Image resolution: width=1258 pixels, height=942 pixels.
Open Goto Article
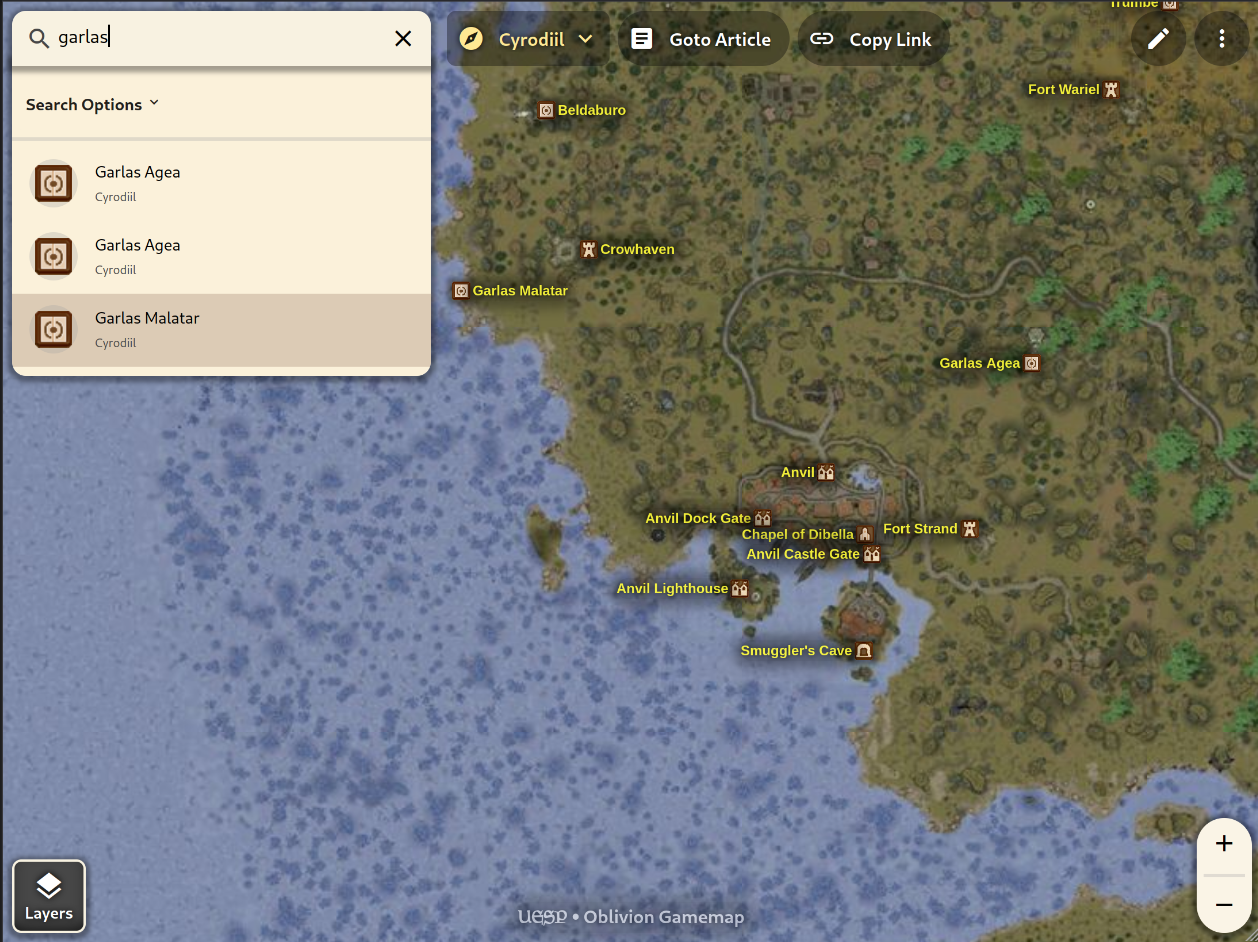click(x=702, y=39)
